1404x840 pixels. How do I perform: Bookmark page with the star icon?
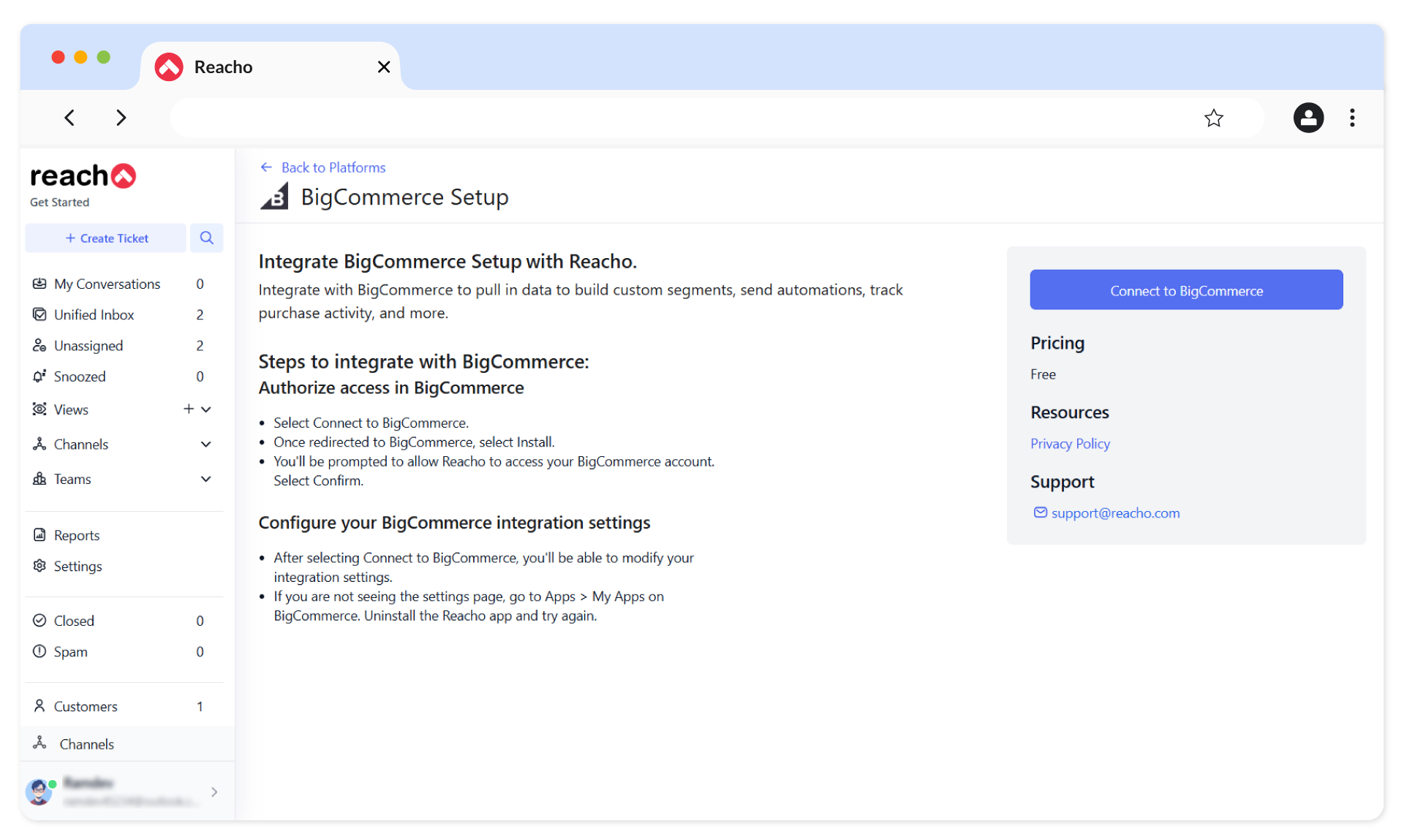[1213, 118]
